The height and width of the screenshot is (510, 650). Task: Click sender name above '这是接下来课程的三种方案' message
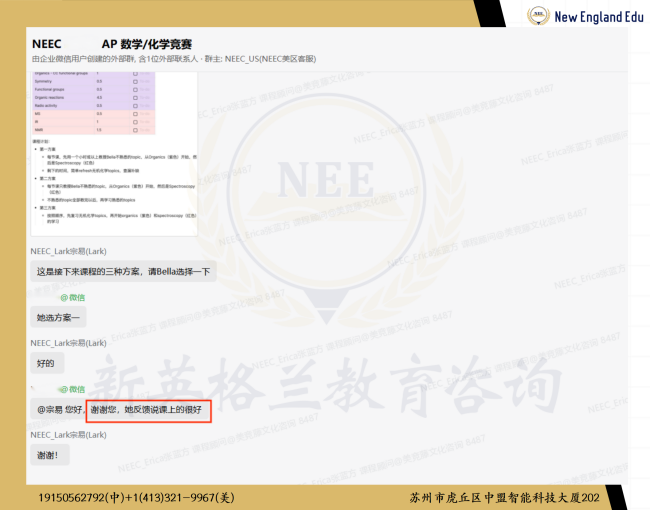coord(68,251)
